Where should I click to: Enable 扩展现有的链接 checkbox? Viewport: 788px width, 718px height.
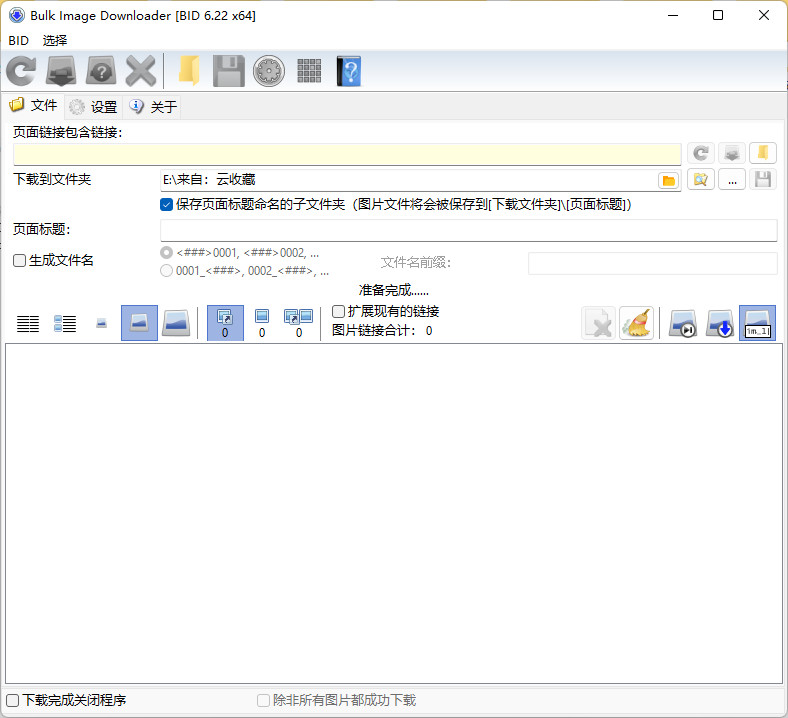point(338,312)
